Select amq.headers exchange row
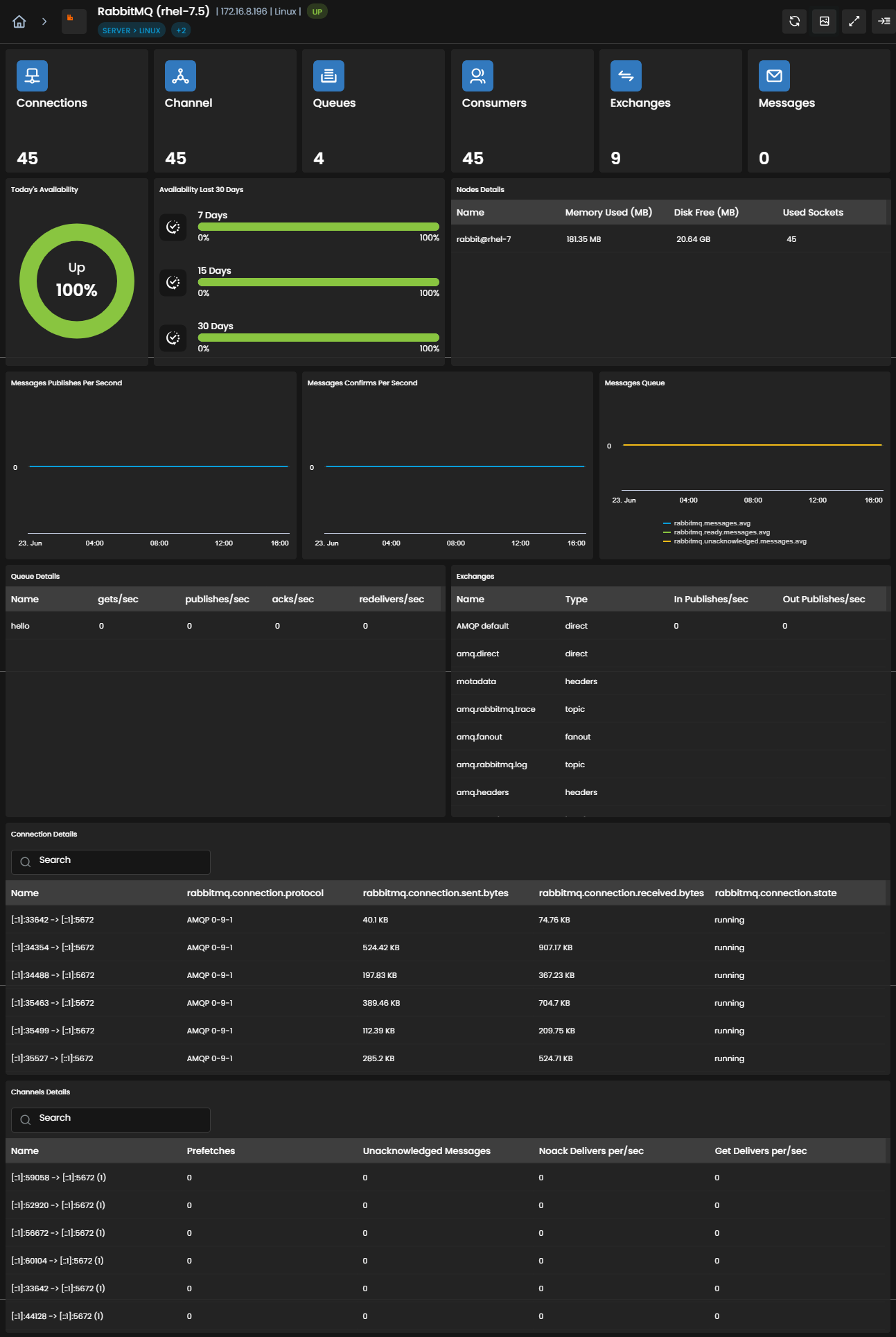896x1337 pixels. [x=670, y=792]
